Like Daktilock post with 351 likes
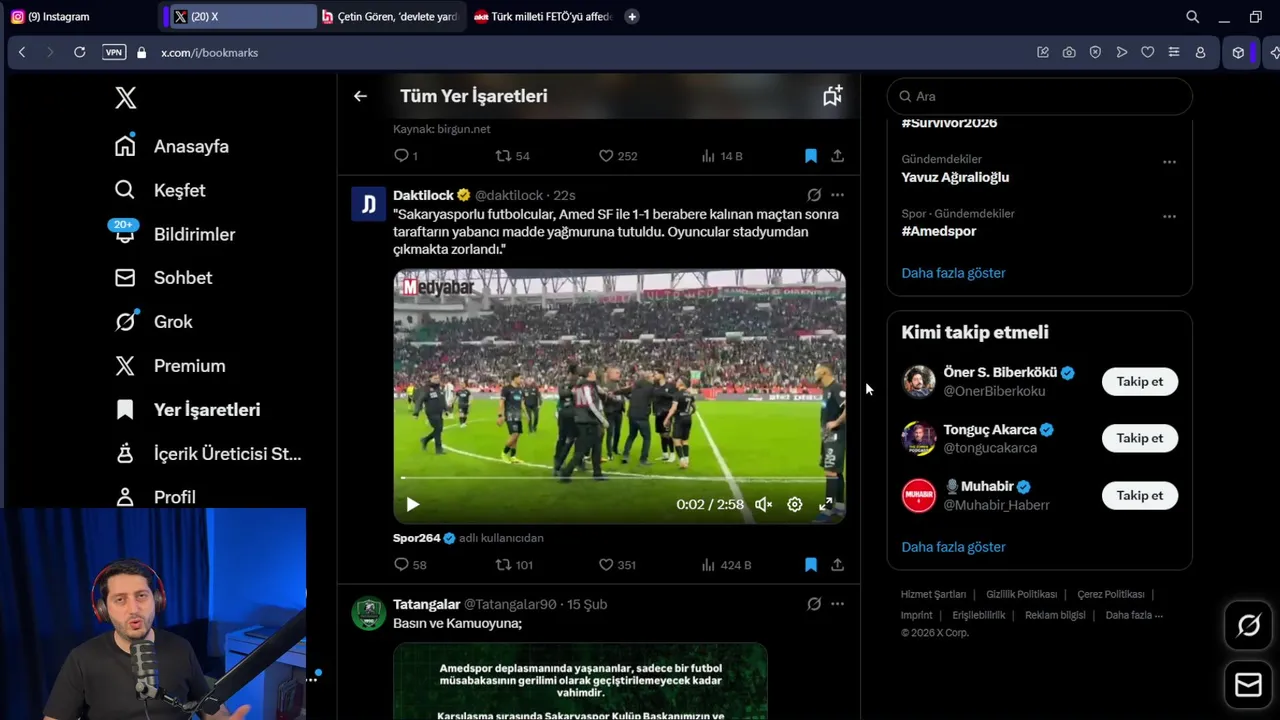This screenshot has height=720, width=1280. (x=617, y=565)
